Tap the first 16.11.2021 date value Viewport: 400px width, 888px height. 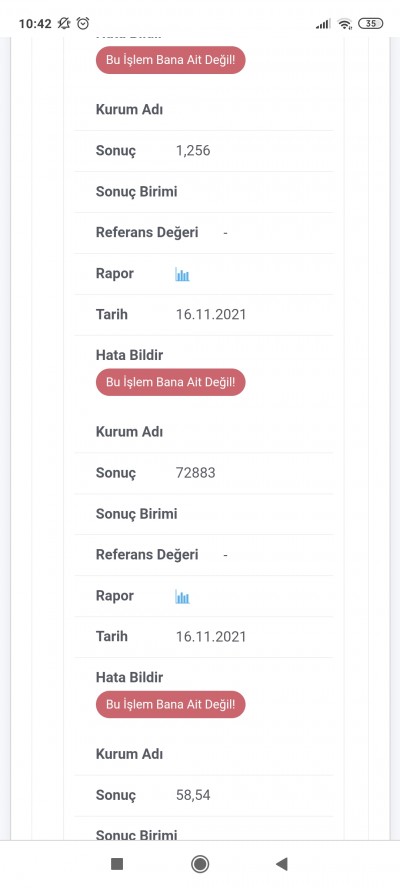click(x=211, y=314)
